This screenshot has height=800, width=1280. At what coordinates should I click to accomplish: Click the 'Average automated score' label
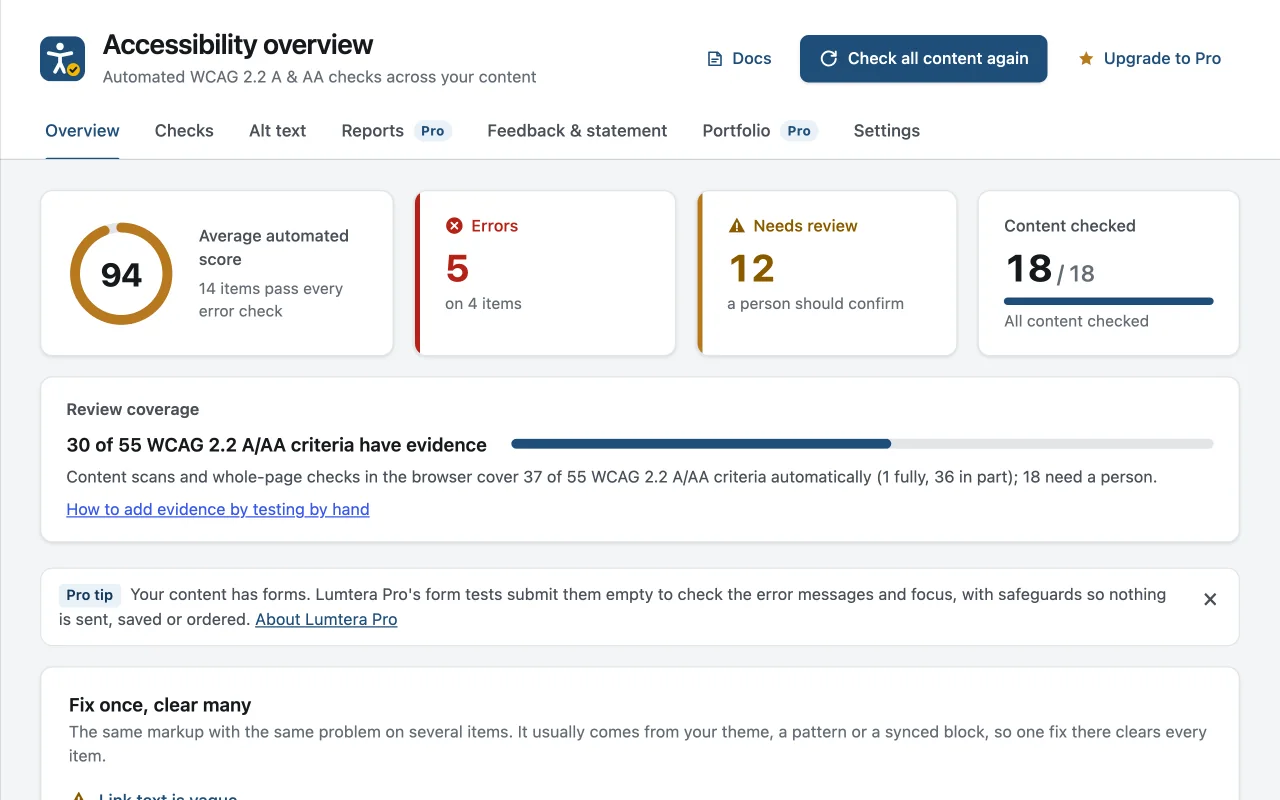point(274,248)
